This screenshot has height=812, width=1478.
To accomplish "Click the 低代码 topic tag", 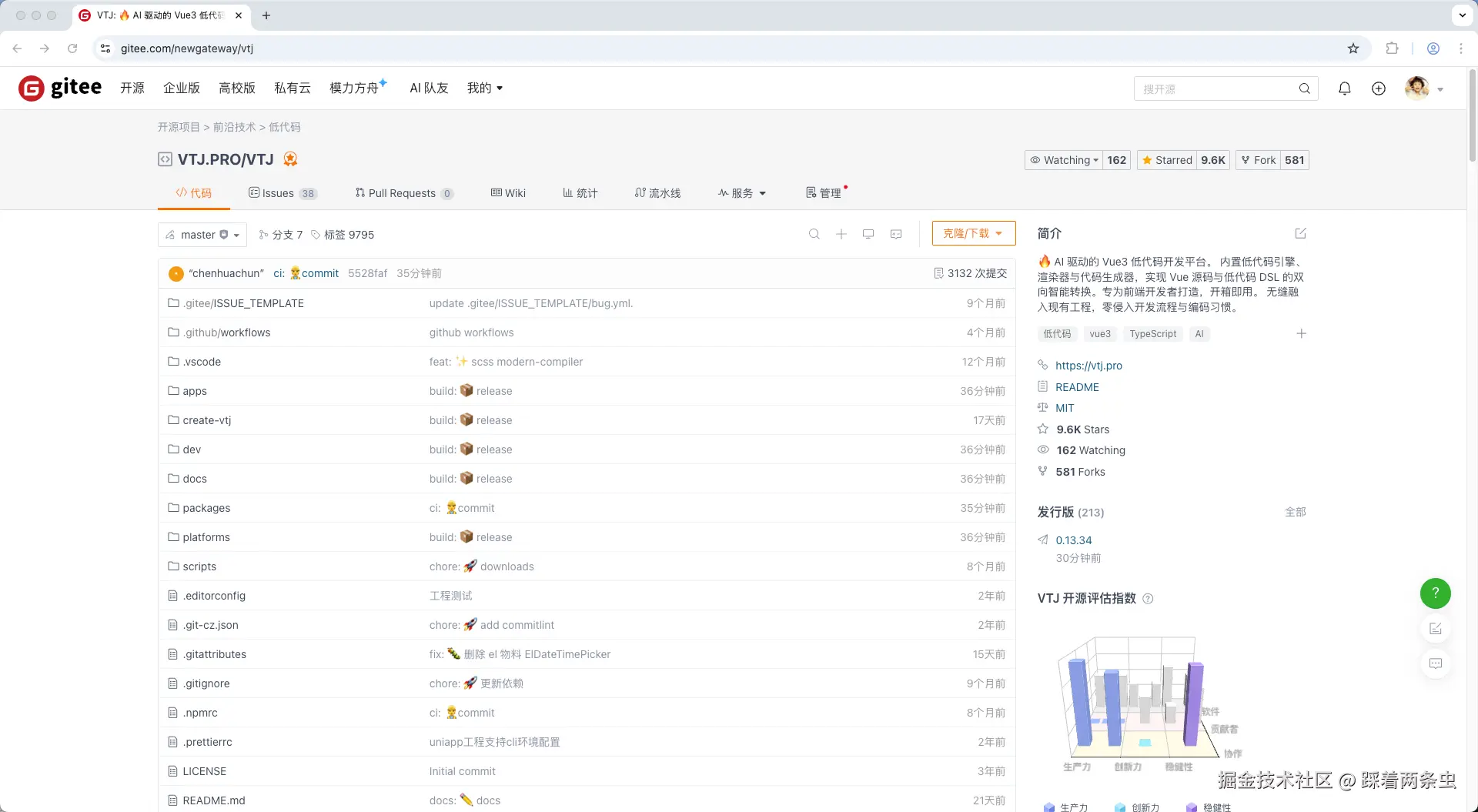I will point(1057,333).
